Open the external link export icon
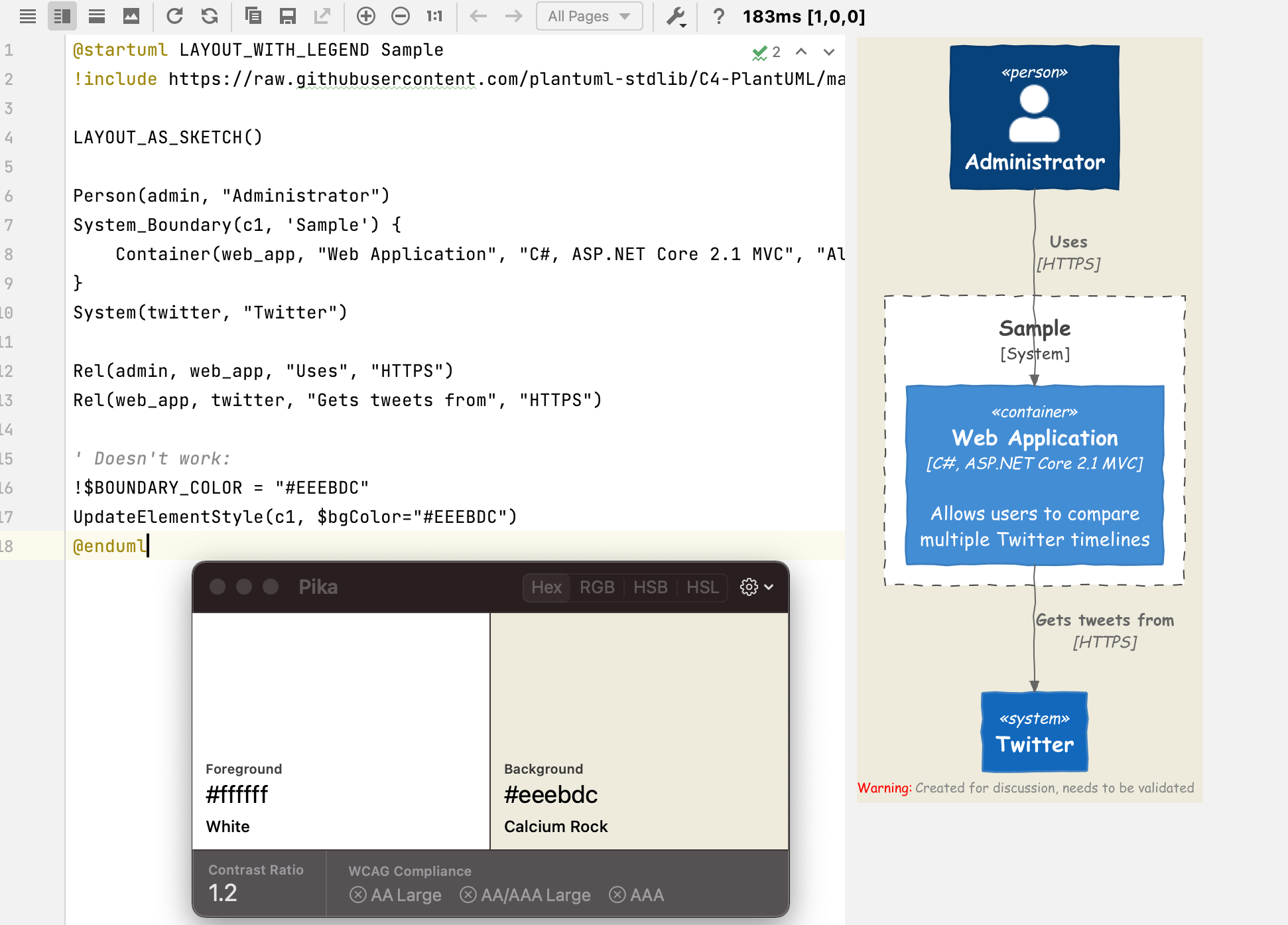 pyautogui.click(x=323, y=16)
